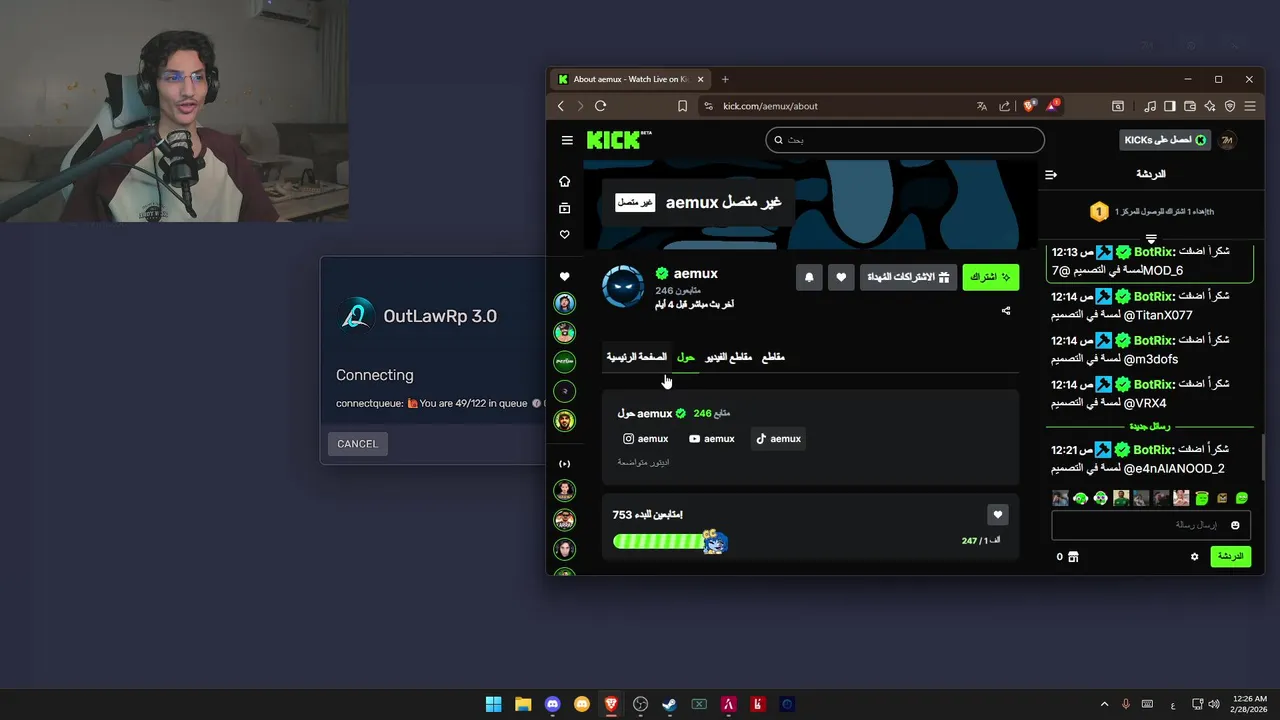Click the @m3dofs chat message
Image resolution: width=1280 pixels, height=720 pixels.
pyautogui.click(x=1151, y=350)
